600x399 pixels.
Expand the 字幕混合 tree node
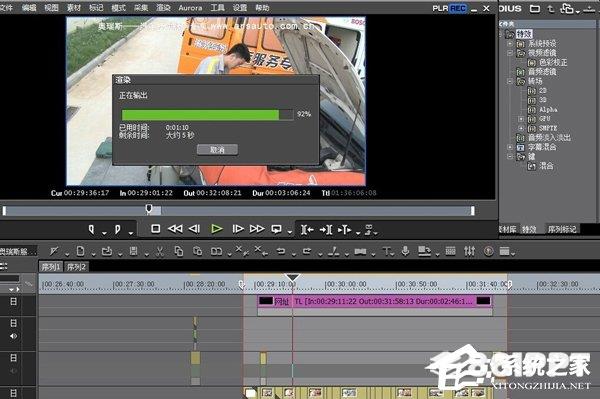(510, 147)
